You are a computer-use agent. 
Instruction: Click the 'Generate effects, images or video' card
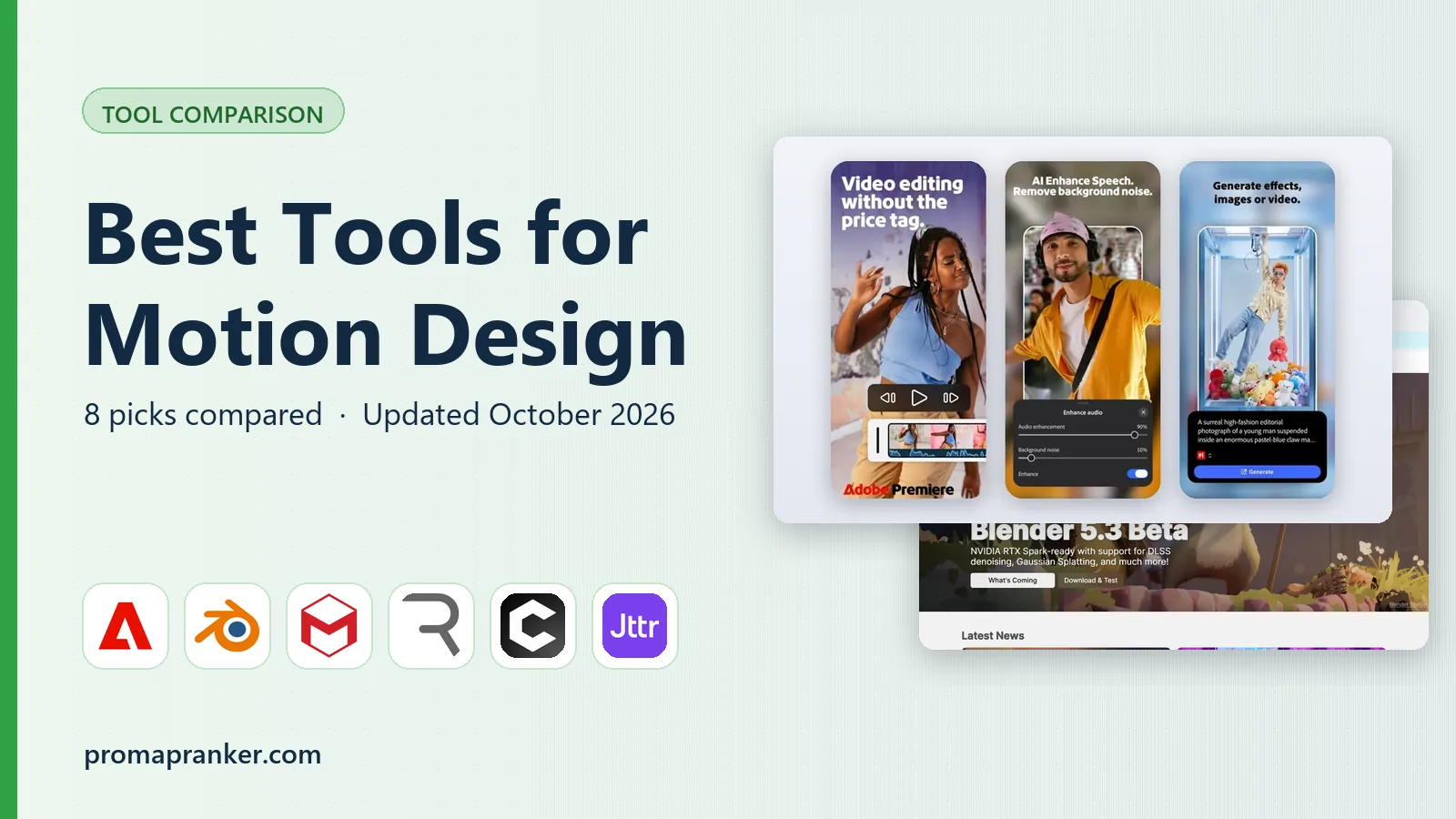click(x=1257, y=329)
